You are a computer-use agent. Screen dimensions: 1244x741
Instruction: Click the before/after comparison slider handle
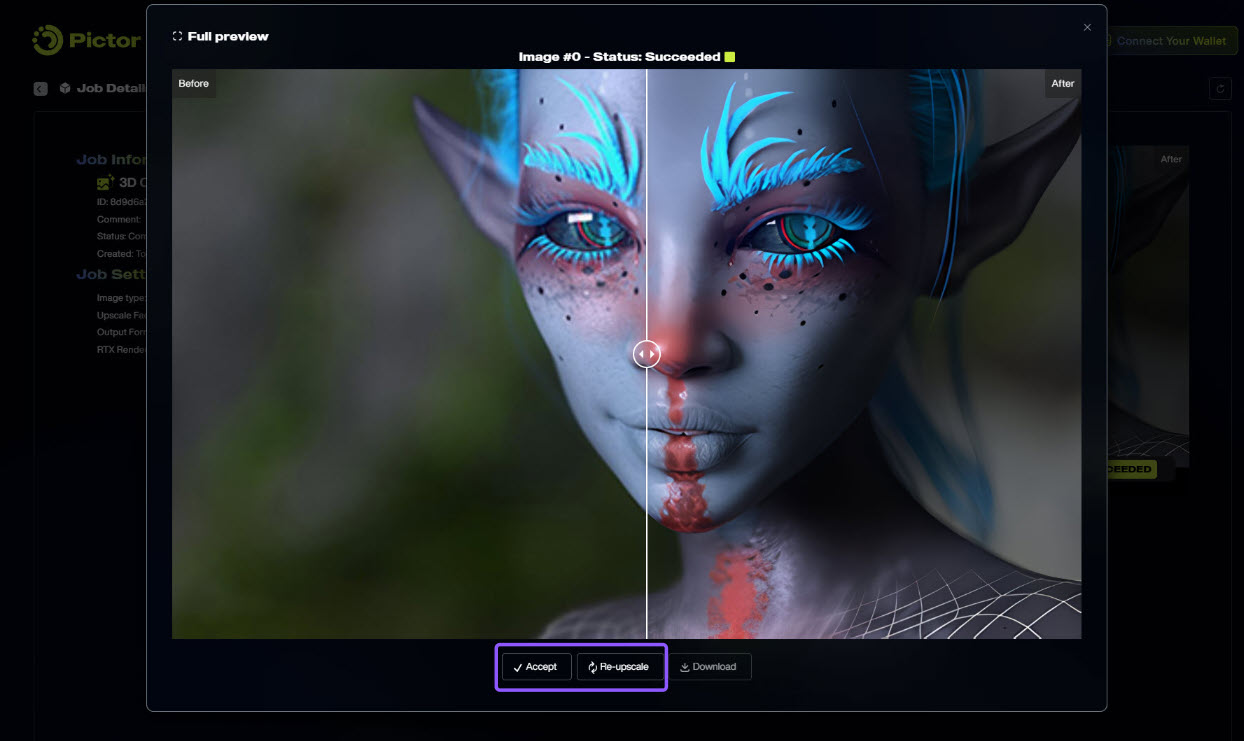pos(647,354)
